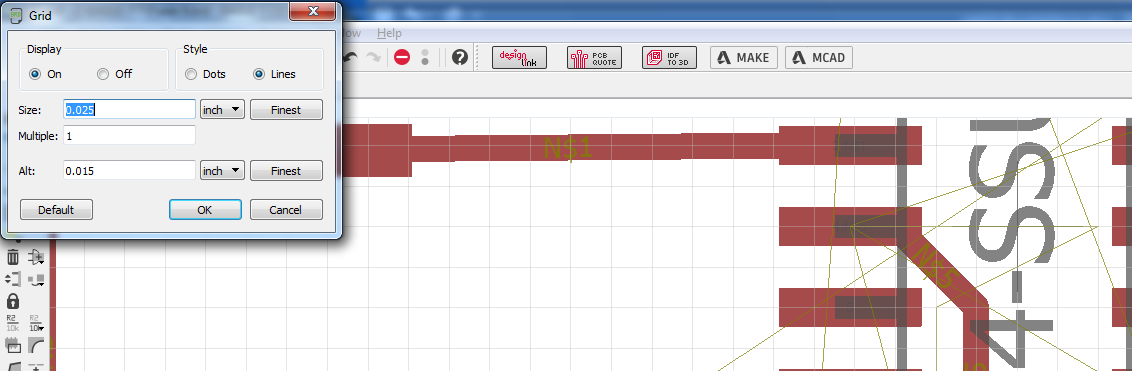The height and width of the screenshot is (371, 1132).
Task: Click the Go traffic-light icon
Action: coord(425,58)
